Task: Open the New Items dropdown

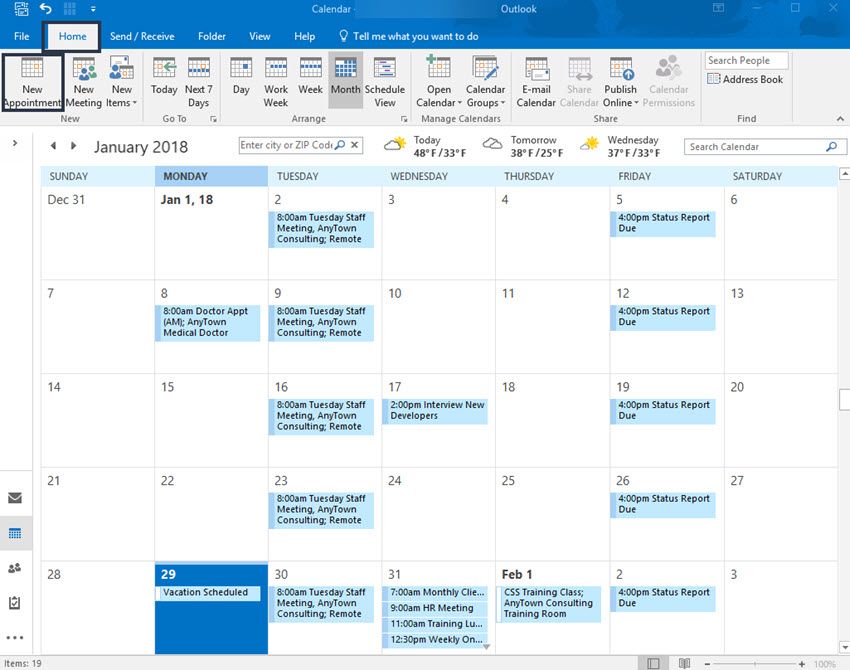Action: point(121,82)
